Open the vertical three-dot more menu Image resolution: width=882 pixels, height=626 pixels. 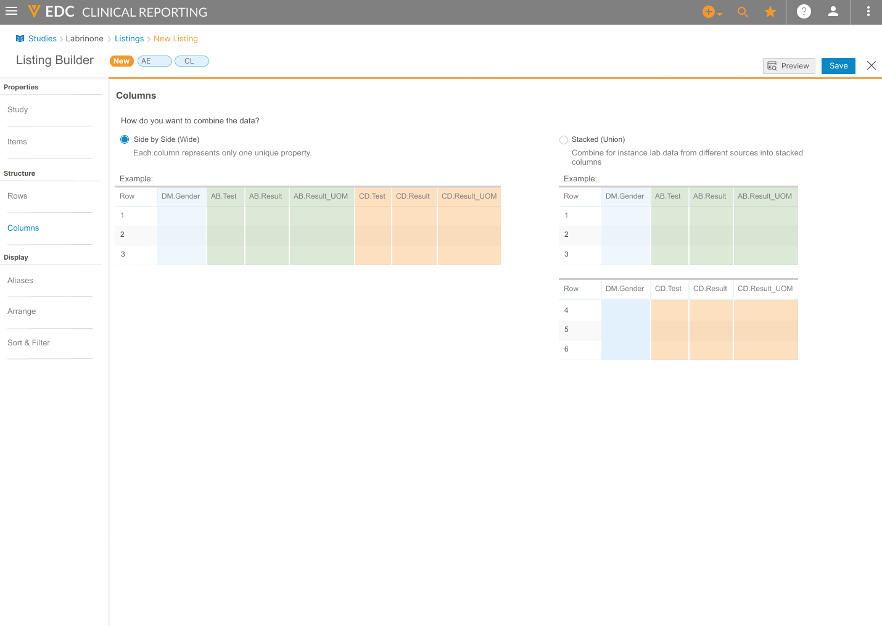click(x=867, y=12)
